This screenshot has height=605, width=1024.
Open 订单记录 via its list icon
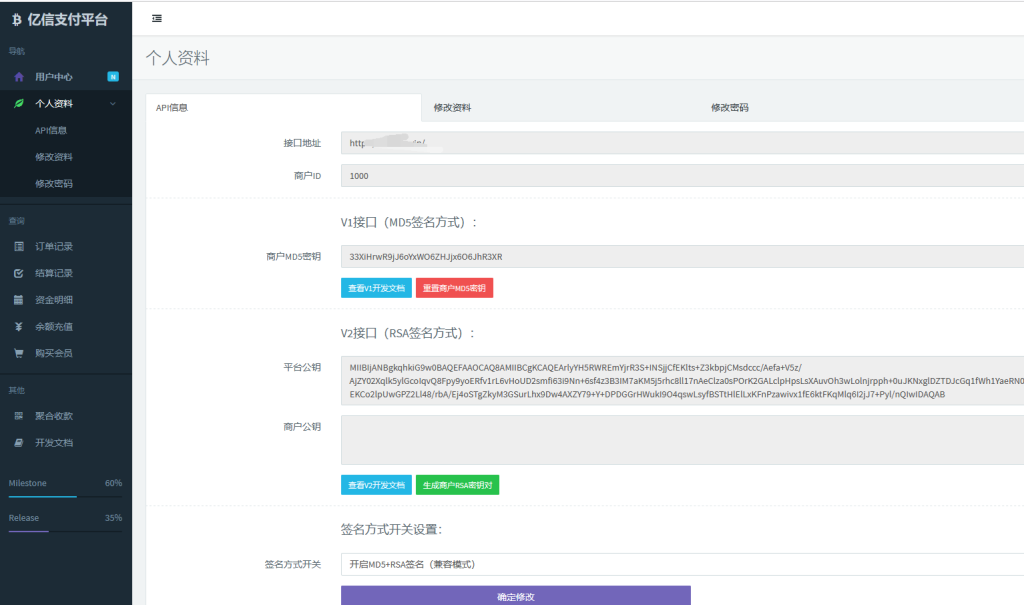point(18,246)
